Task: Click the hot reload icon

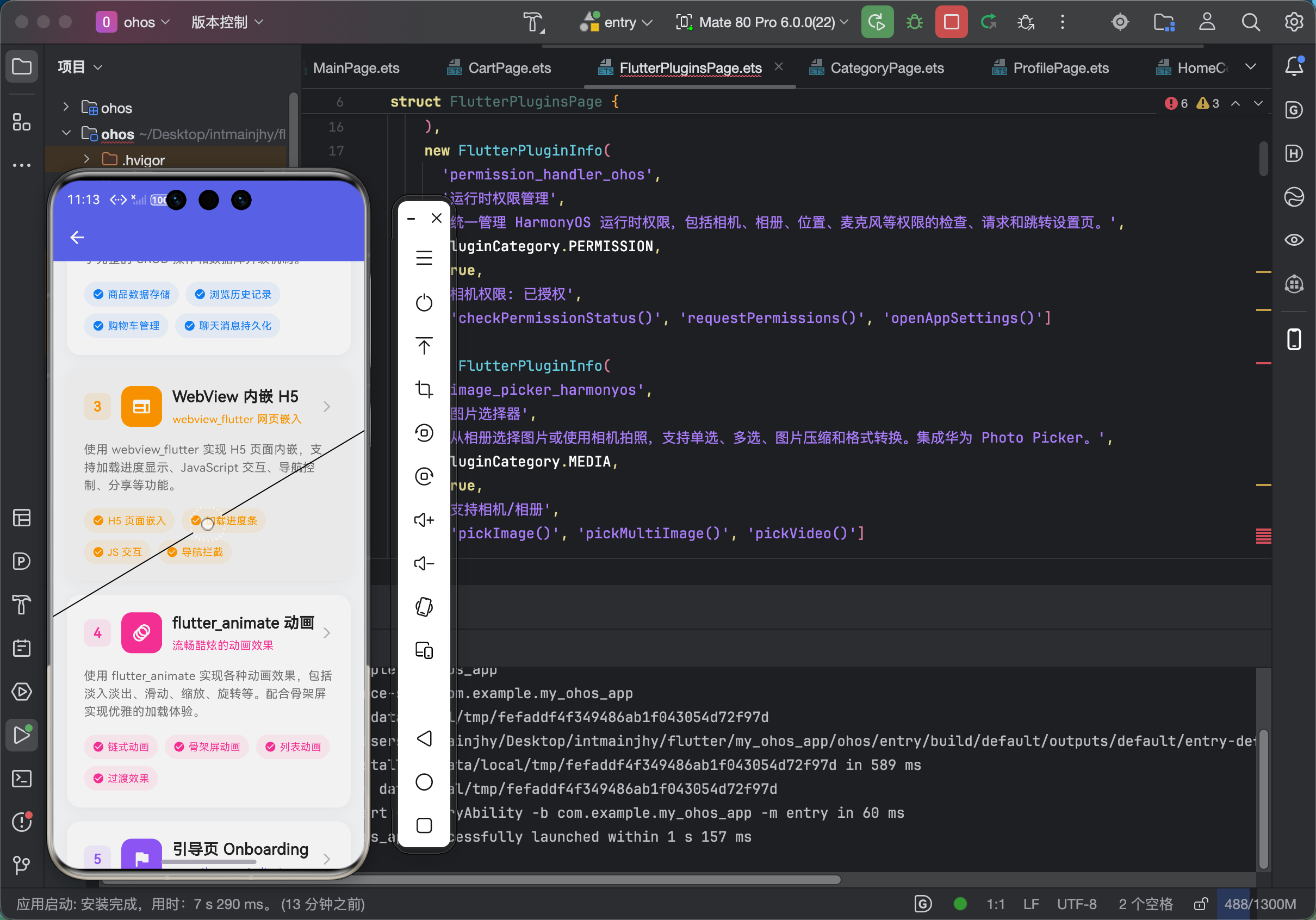Action: (989, 22)
